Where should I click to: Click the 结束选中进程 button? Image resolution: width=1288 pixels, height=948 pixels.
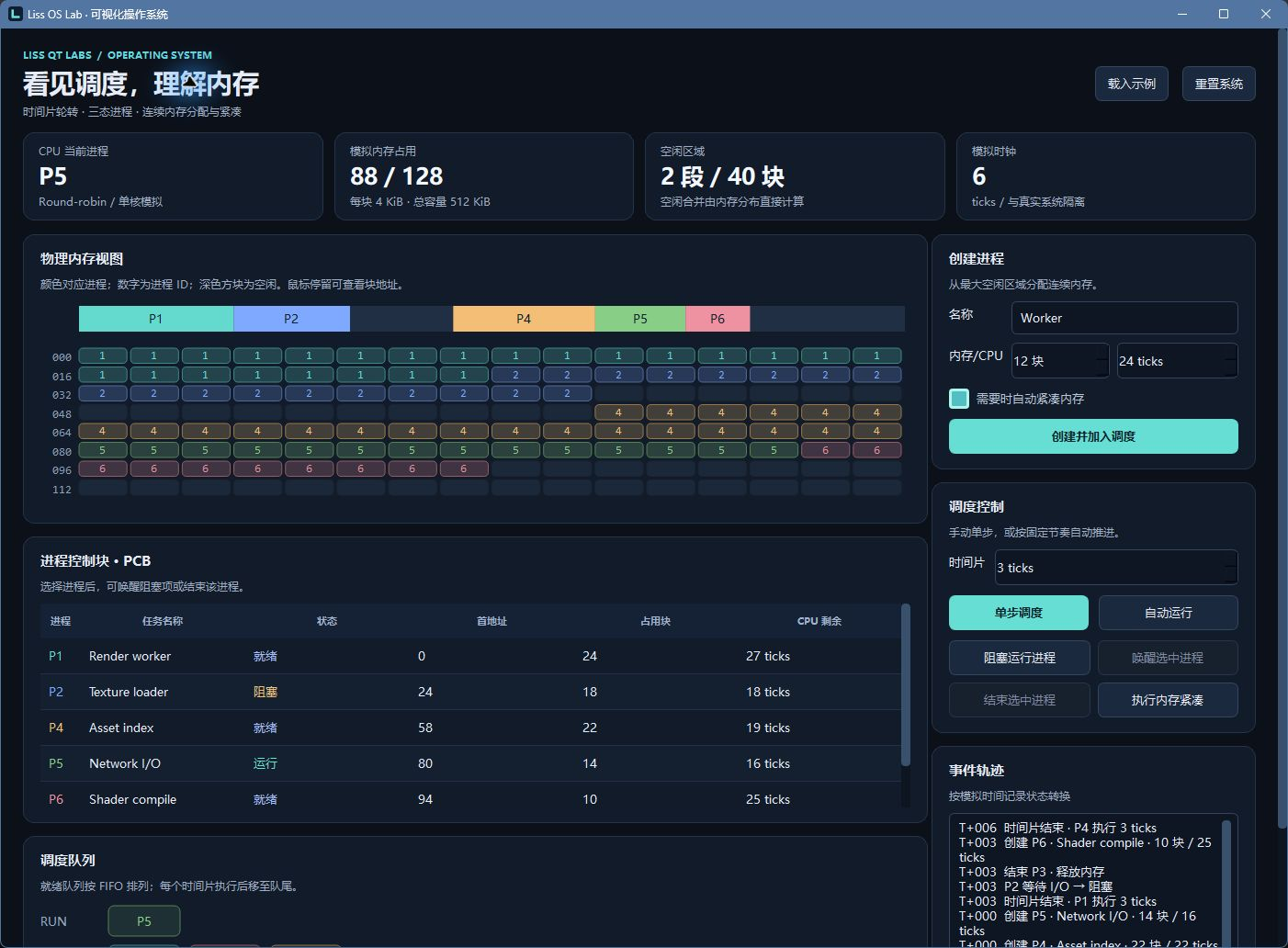(x=1020, y=700)
